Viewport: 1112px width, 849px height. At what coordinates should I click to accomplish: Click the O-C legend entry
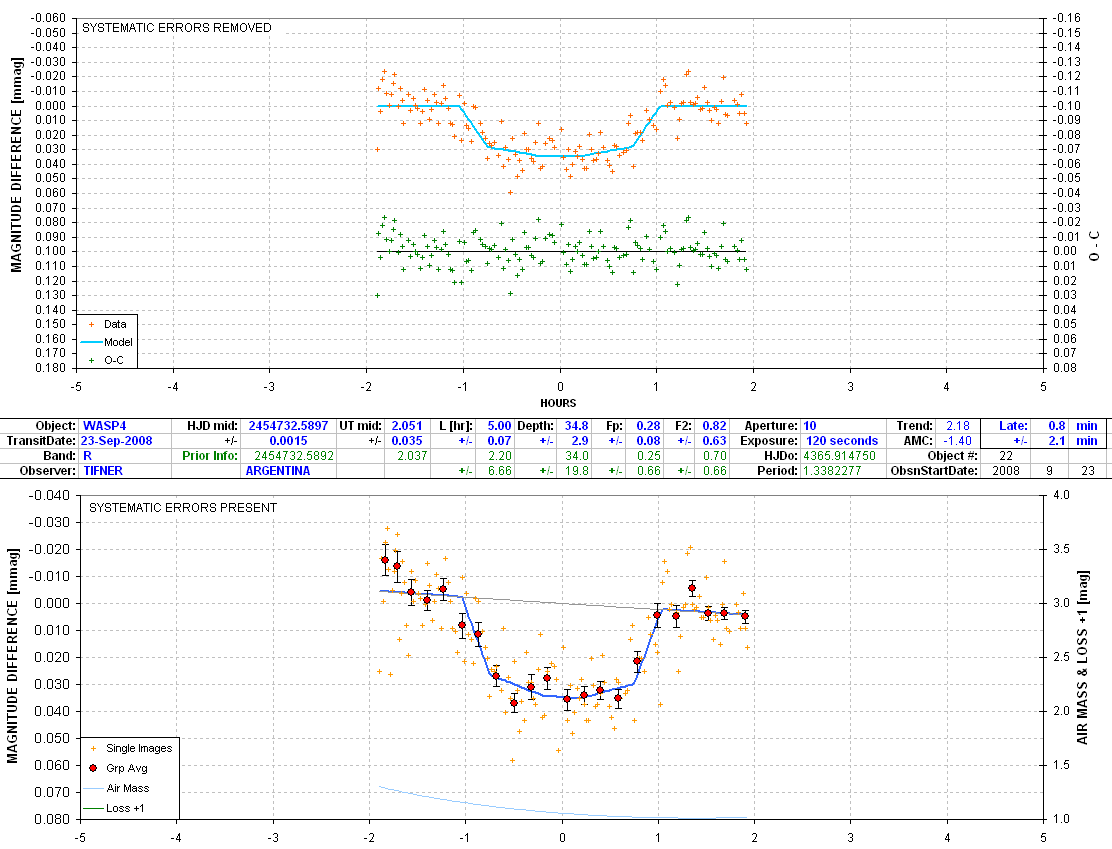point(106,360)
